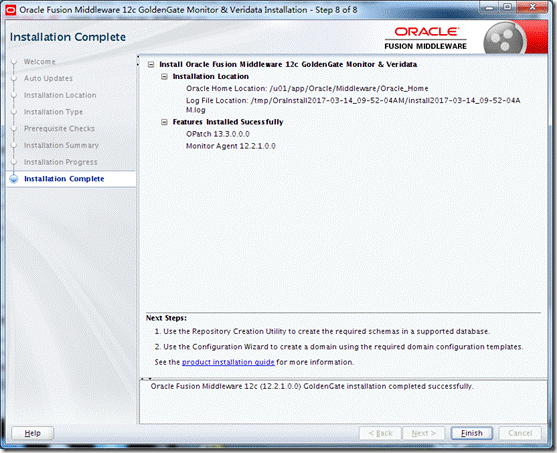Screen dimensions: 557x453
Task: Click the Repository Creation Utility step text
Action: (322, 331)
